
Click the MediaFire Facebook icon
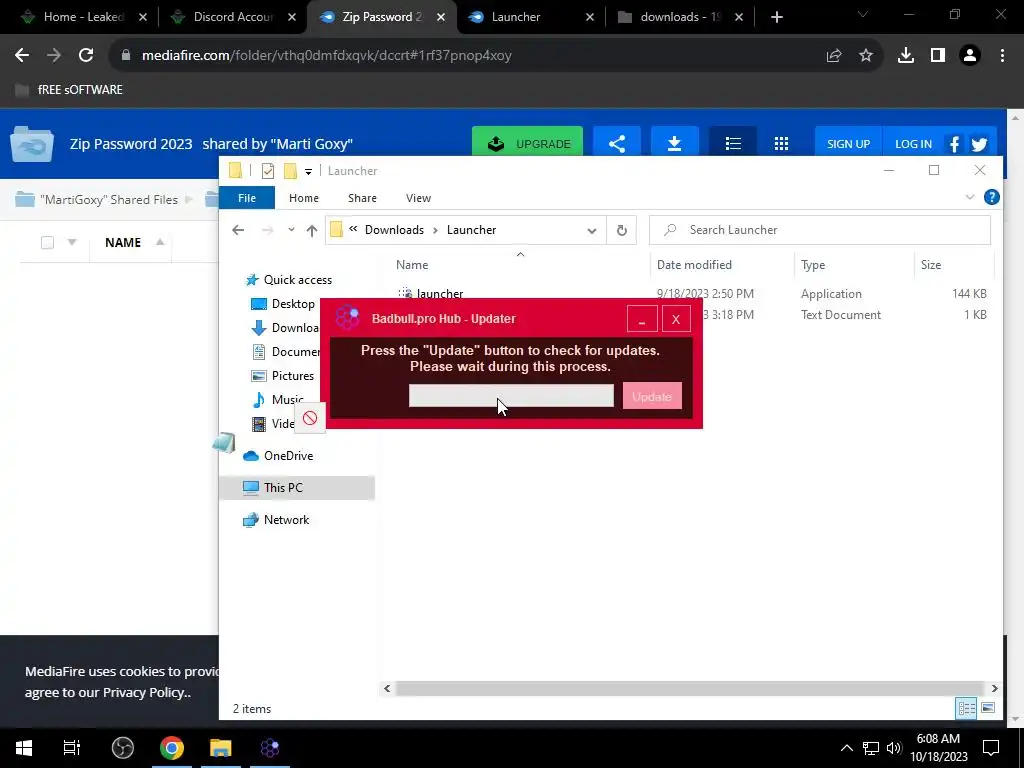coord(954,144)
